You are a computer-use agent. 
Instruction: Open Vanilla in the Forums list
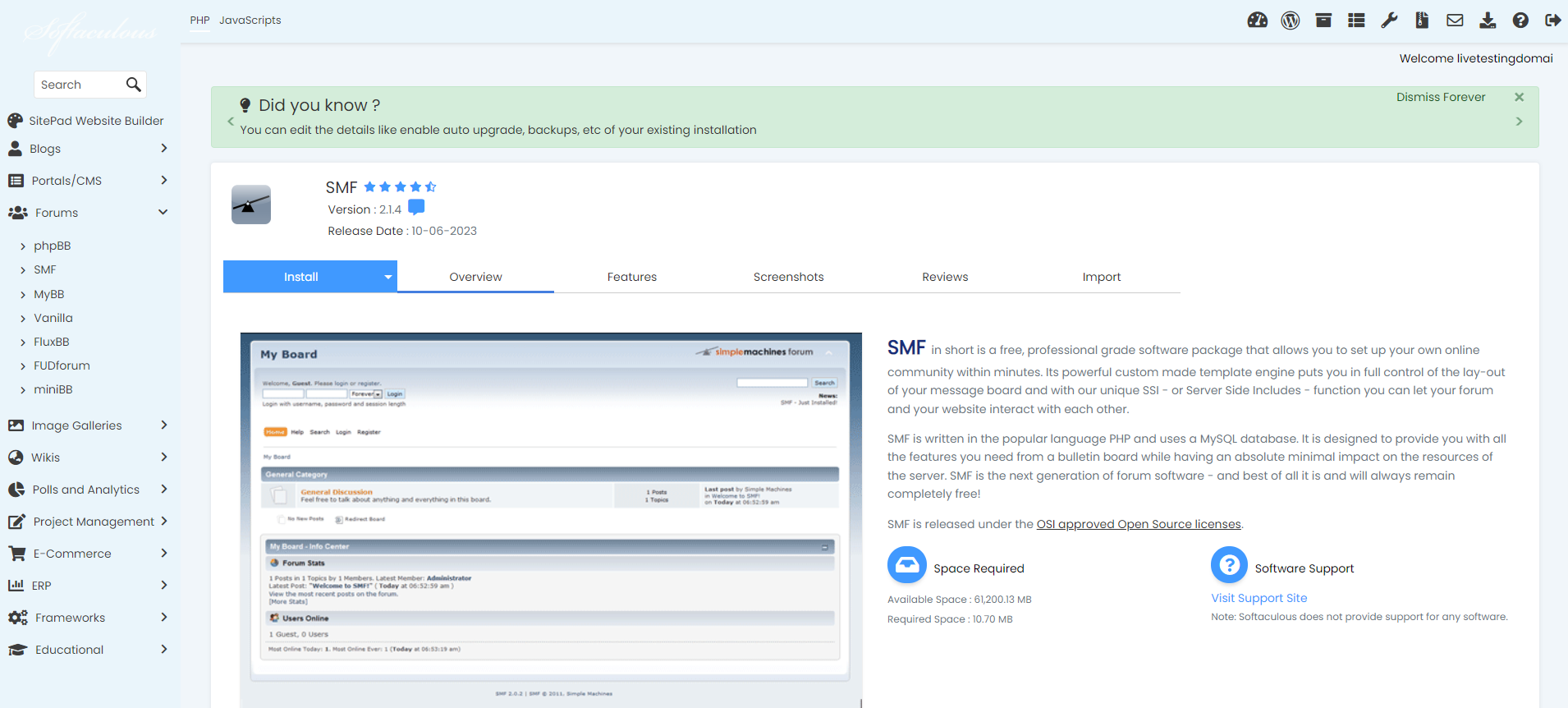click(x=53, y=318)
